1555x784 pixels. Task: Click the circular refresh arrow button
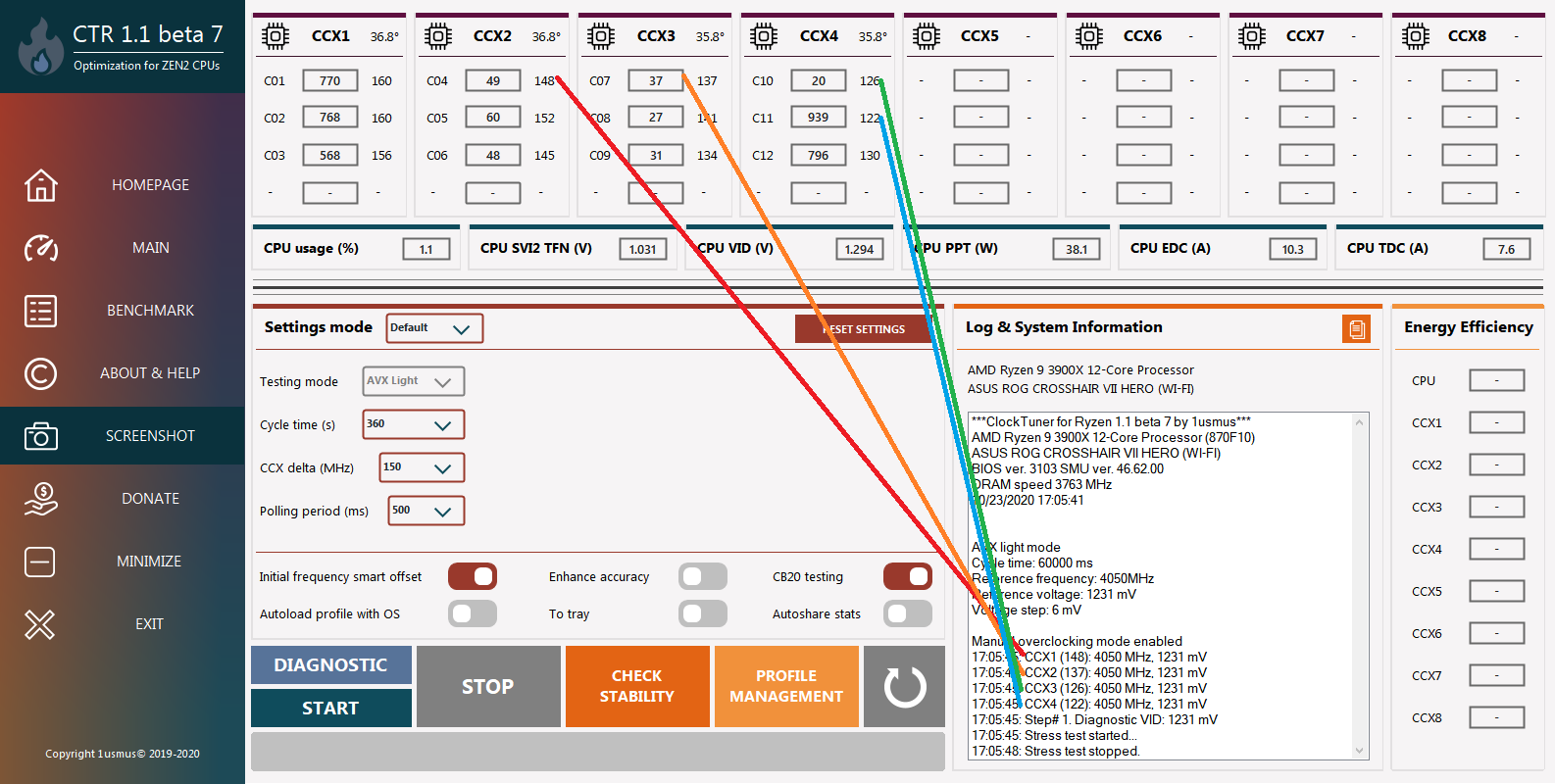[905, 687]
